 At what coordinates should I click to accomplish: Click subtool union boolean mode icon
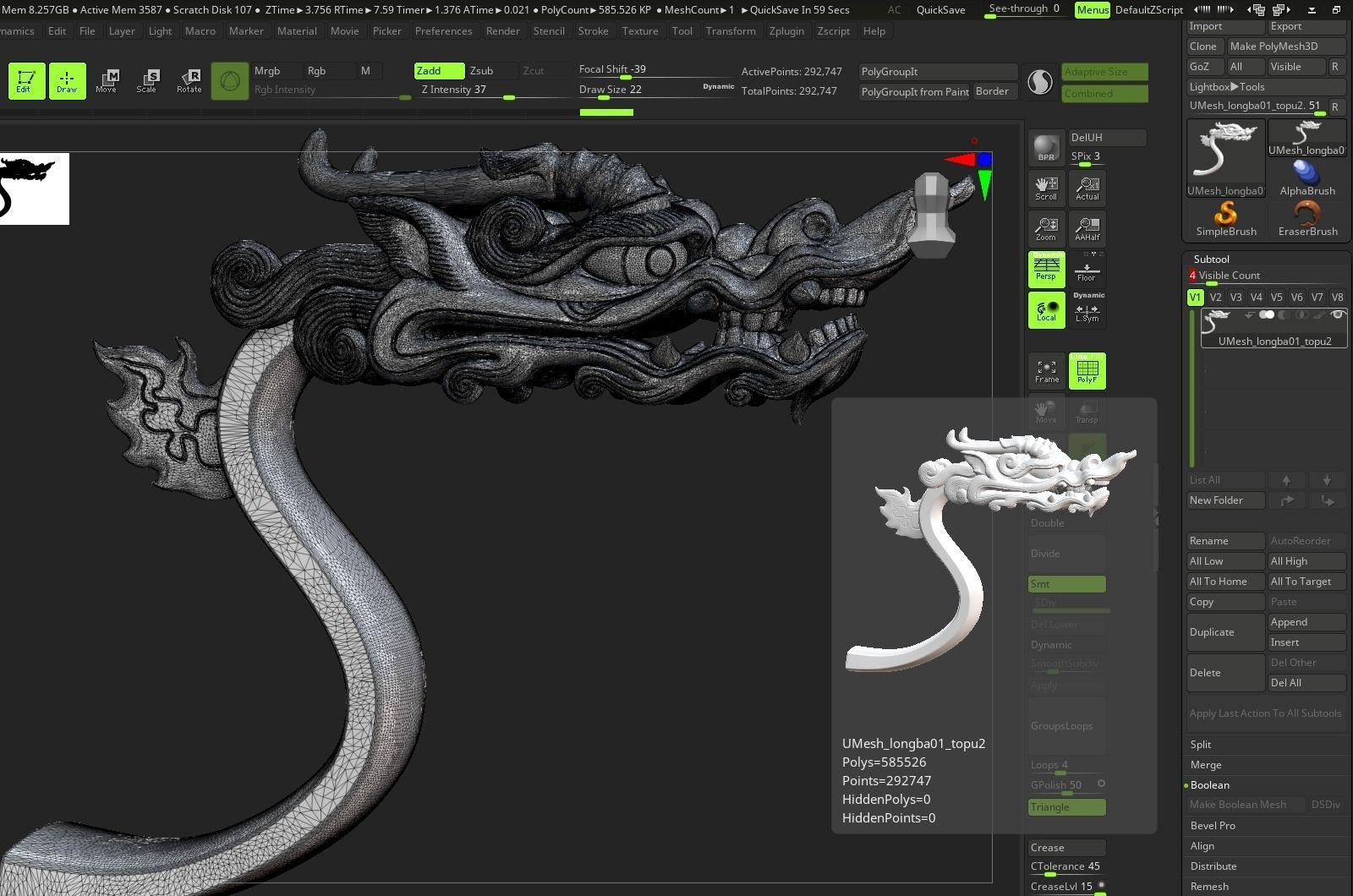(1267, 315)
